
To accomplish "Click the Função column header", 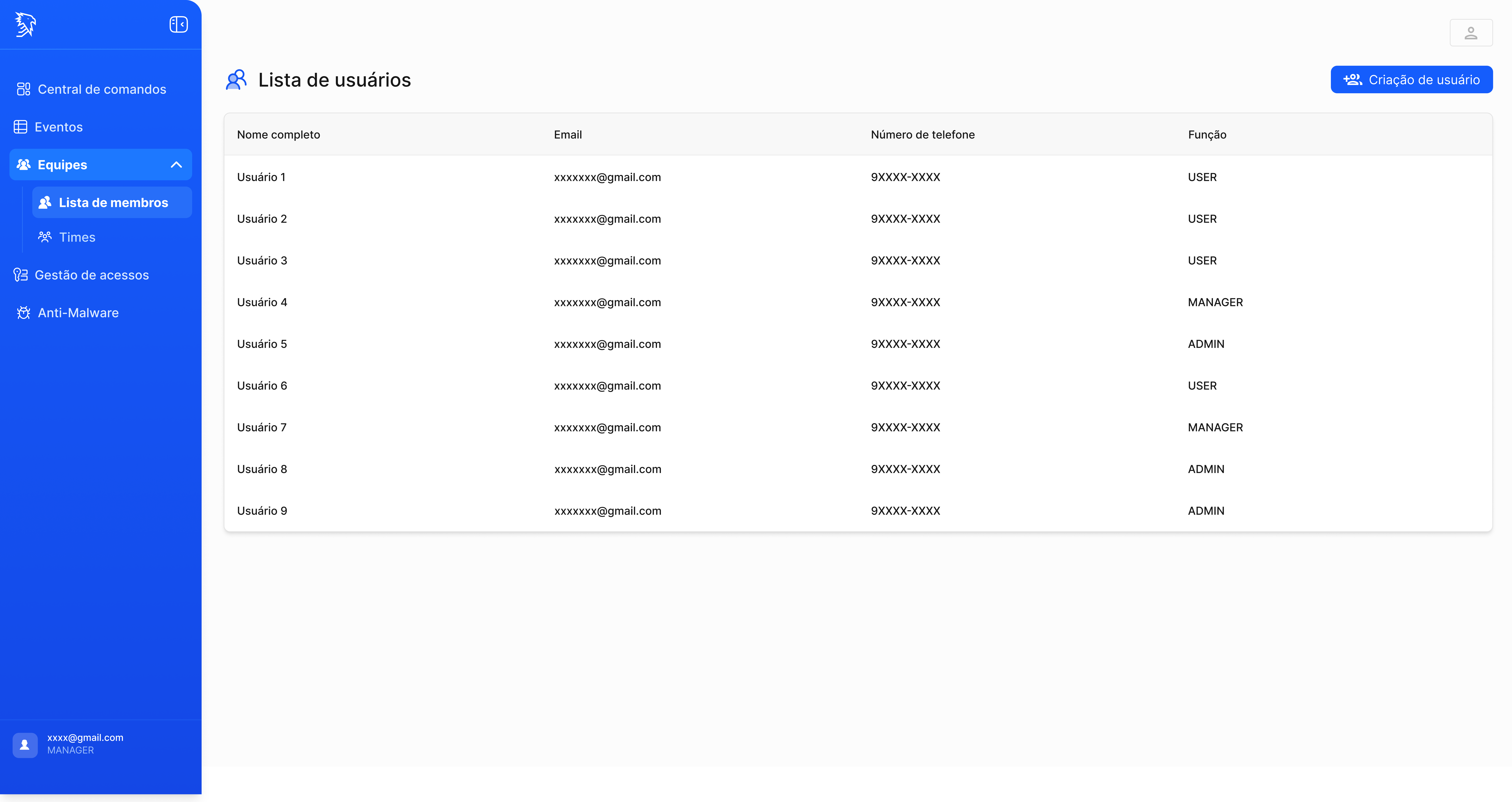I will [1207, 134].
